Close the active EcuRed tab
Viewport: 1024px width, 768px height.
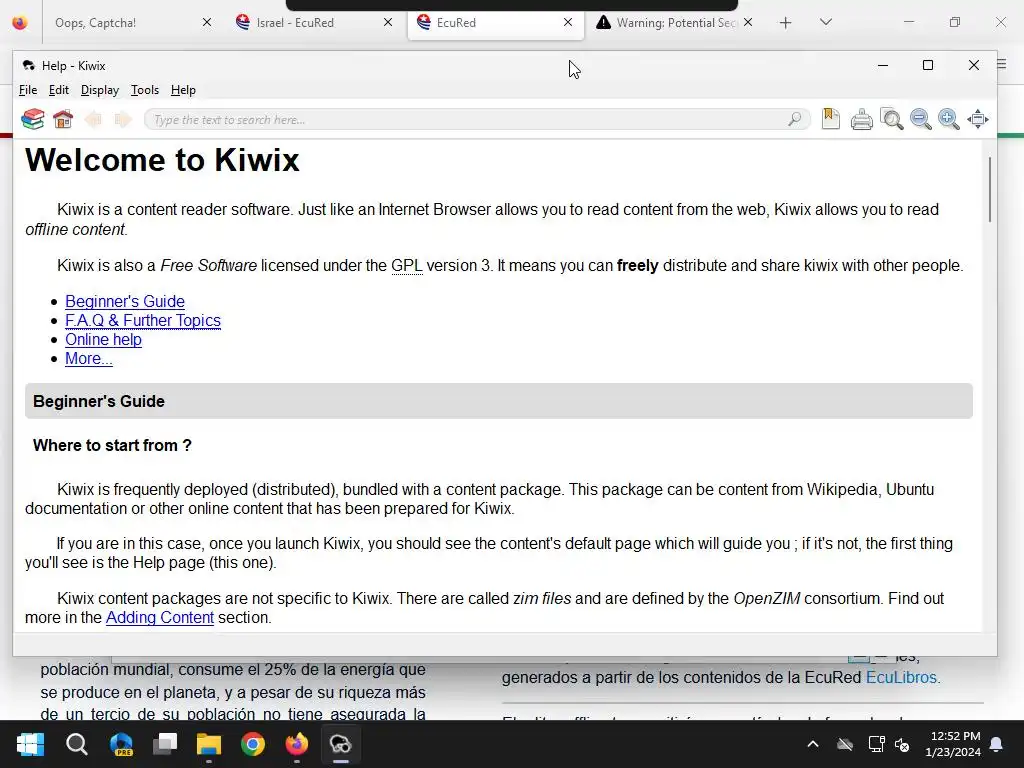(568, 22)
